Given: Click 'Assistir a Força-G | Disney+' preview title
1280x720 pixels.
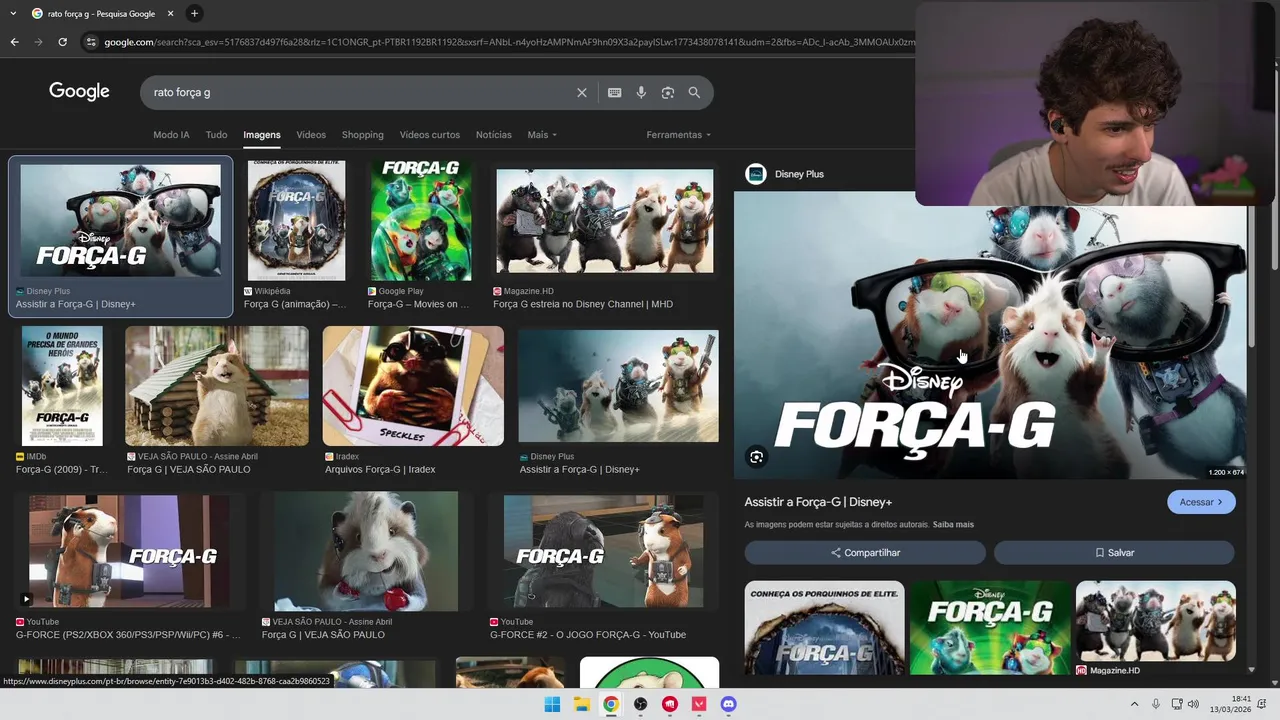Looking at the screenshot, I should pyautogui.click(x=818, y=502).
